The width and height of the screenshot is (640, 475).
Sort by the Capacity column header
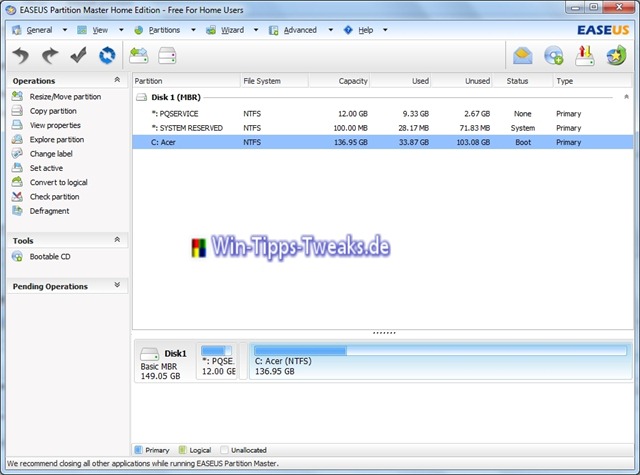(339, 81)
